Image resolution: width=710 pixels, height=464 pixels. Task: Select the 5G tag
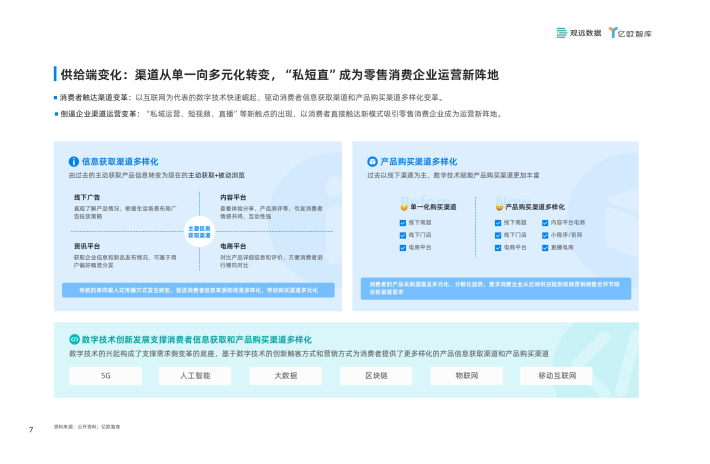click(106, 376)
